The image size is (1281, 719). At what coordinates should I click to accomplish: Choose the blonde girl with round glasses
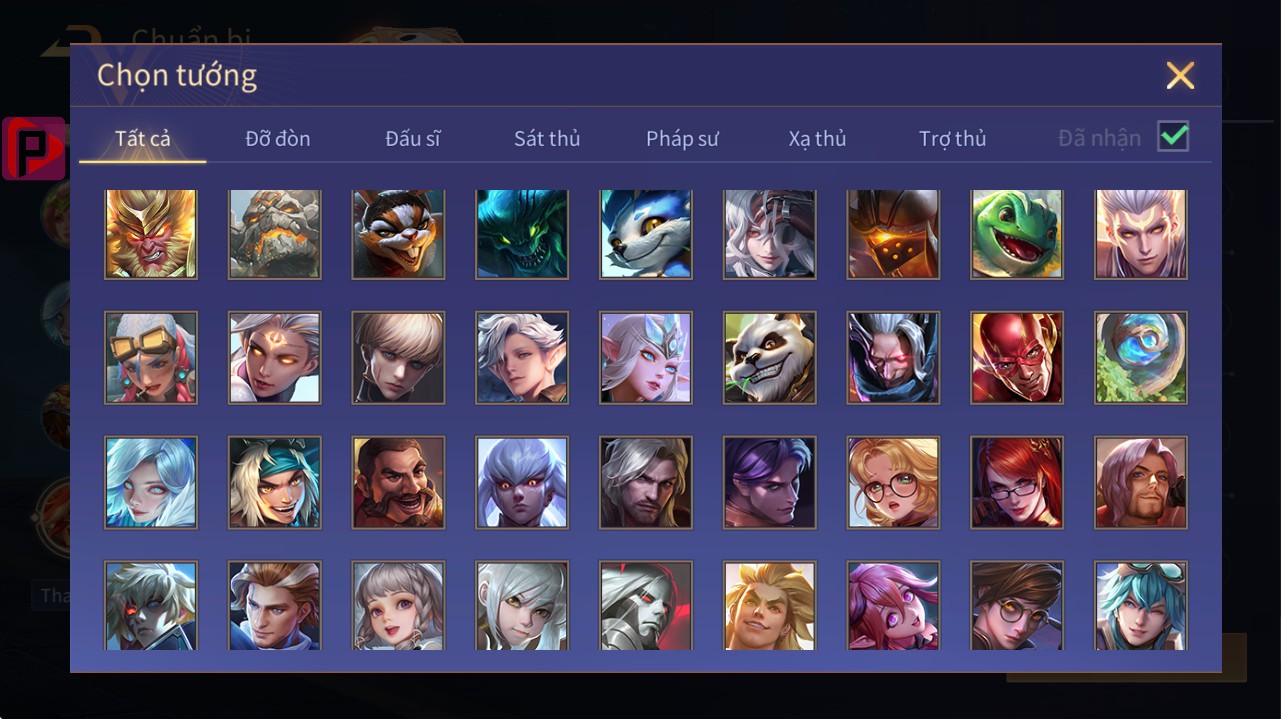click(893, 482)
